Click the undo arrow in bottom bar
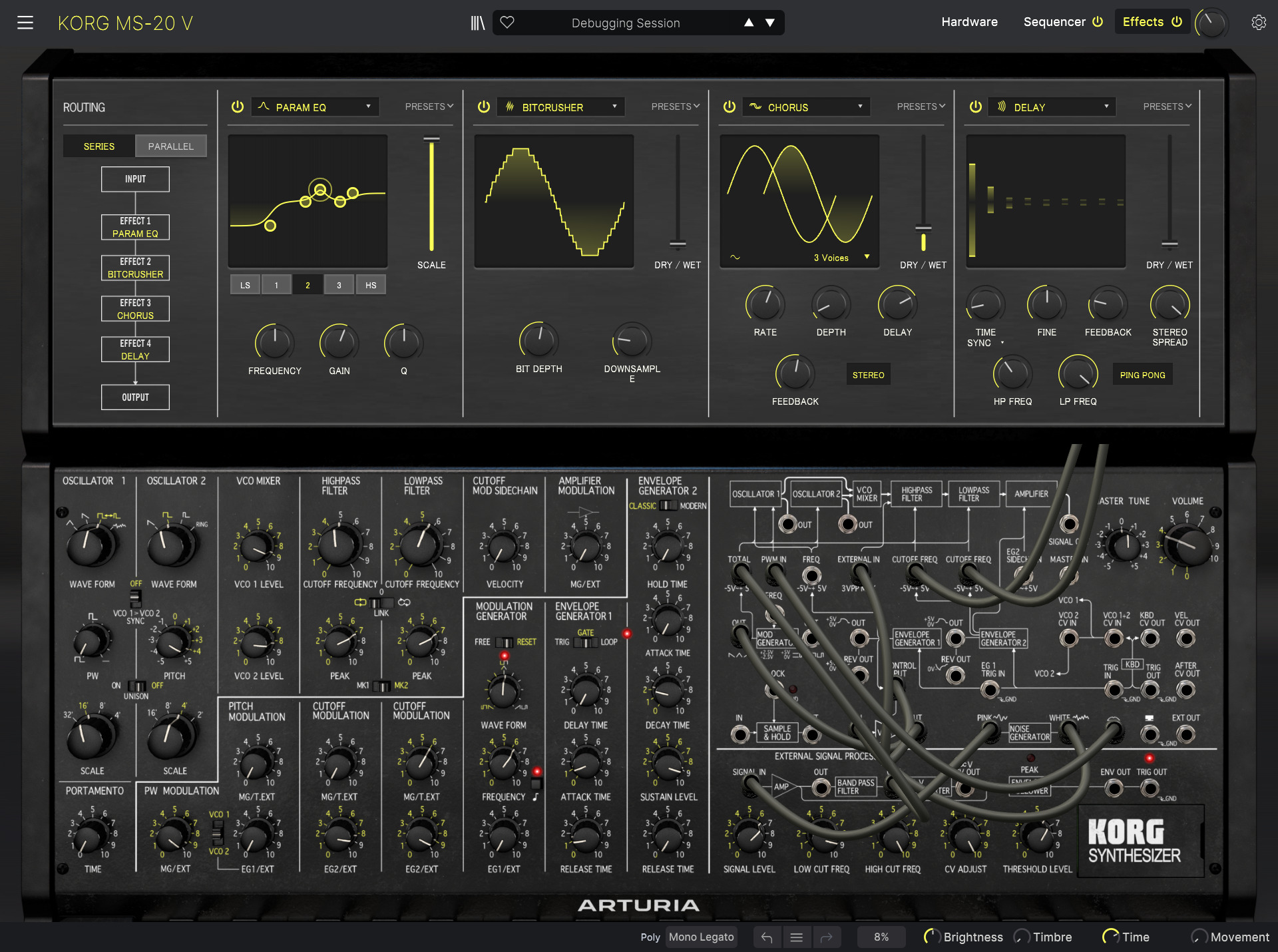This screenshot has width=1278, height=952. click(767, 937)
